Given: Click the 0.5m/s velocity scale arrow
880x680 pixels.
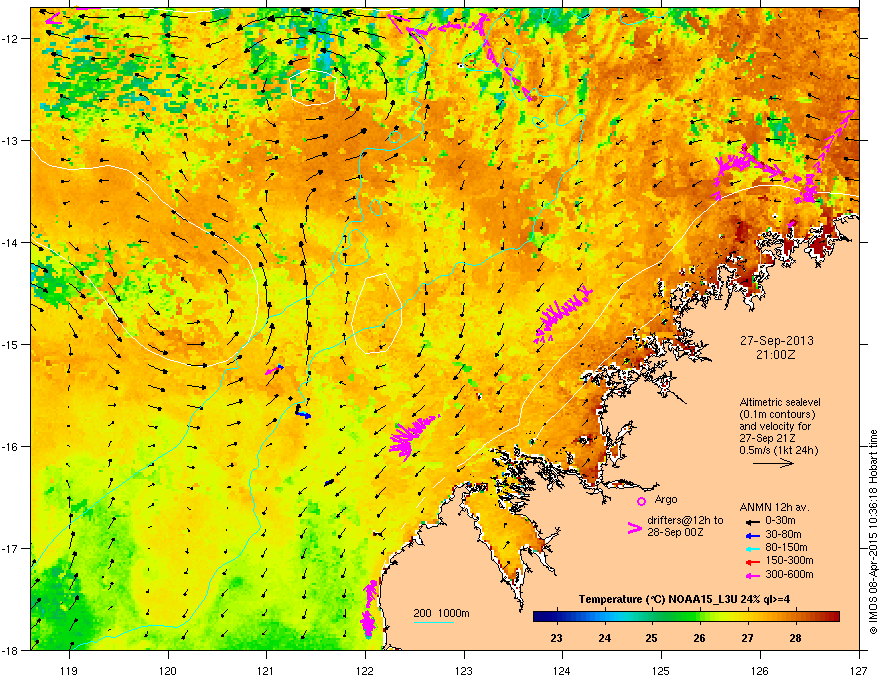Looking at the screenshot, I should [x=773, y=463].
